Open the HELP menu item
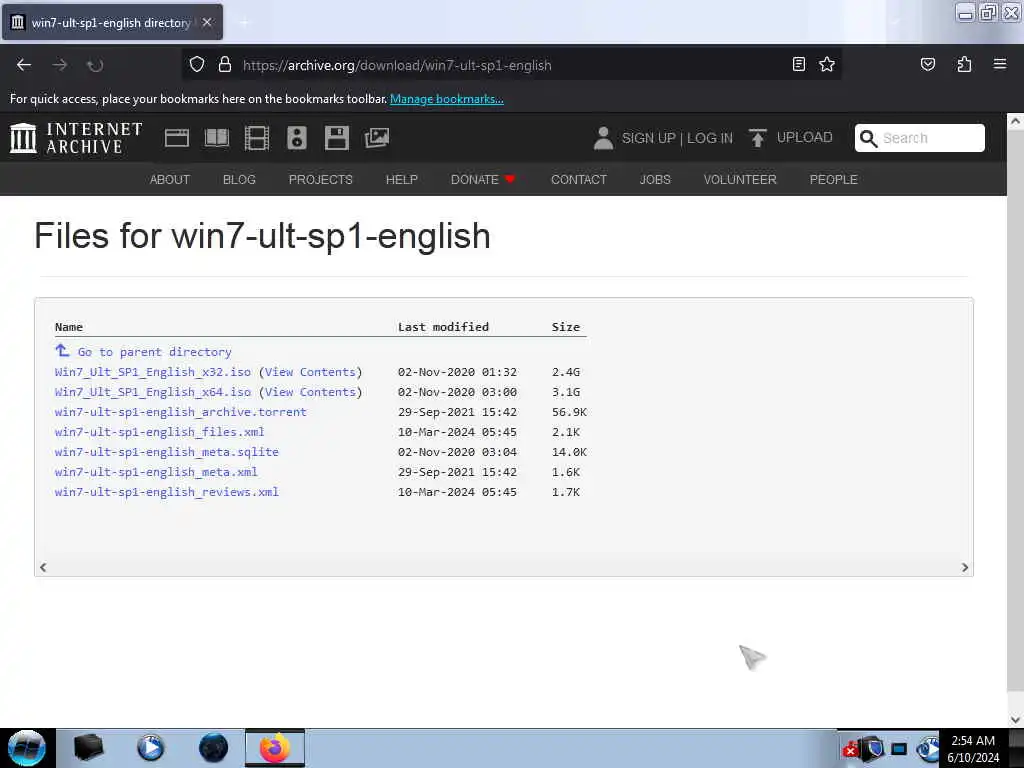This screenshot has width=1024, height=768. 402,180
